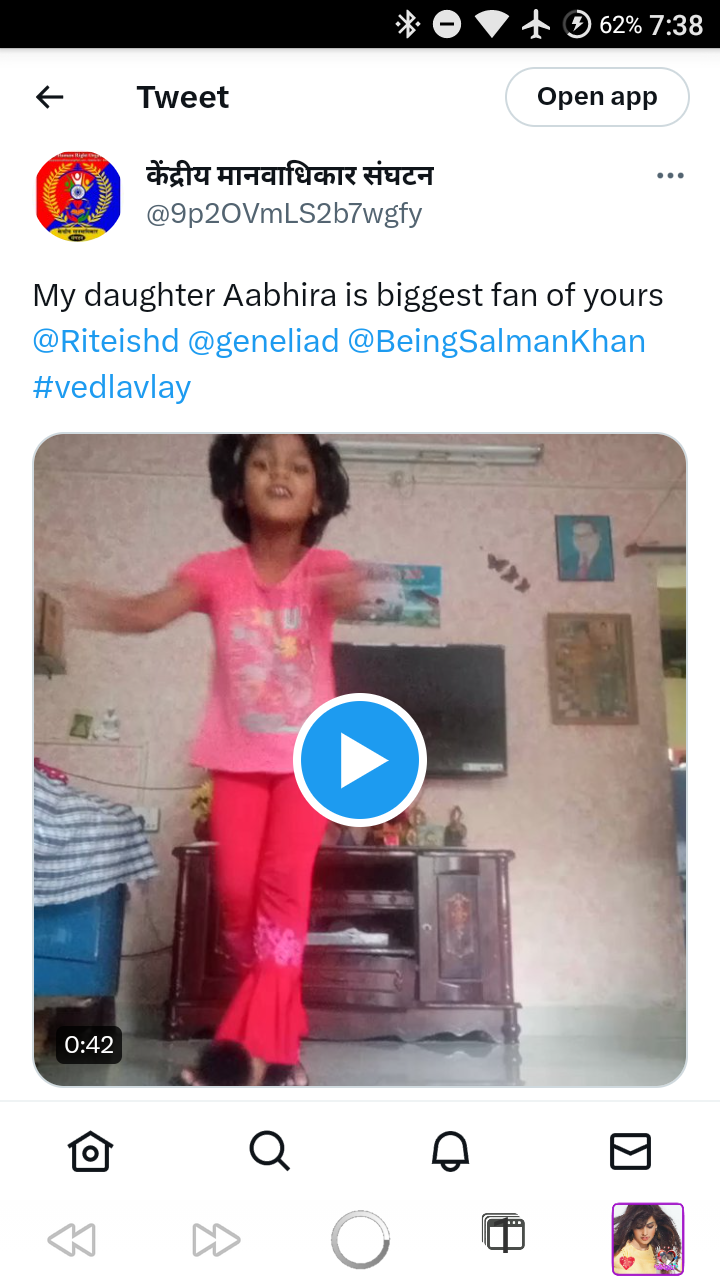The height and width of the screenshot is (1280, 720).
Task: Play the video with the blue play button
Action: [x=360, y=760]
